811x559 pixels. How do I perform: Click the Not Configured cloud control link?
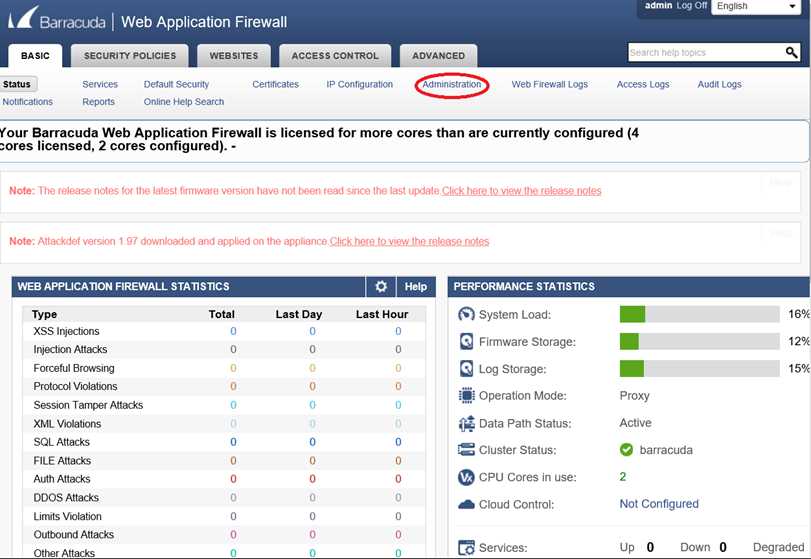tap(659, 504)
